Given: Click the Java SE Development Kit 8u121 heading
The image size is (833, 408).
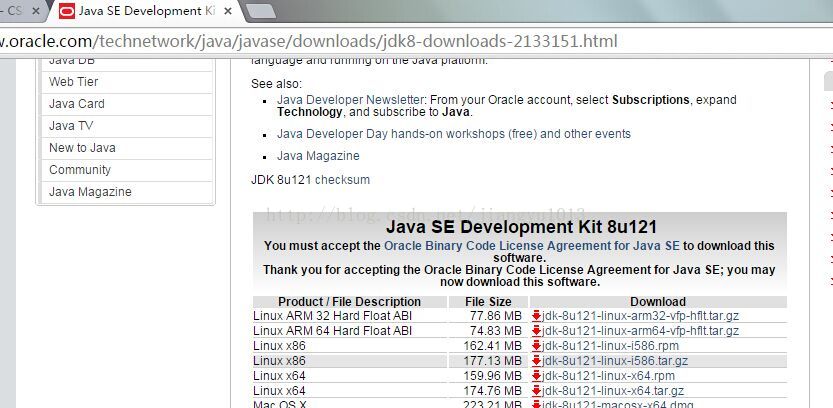Looking at the screenshot, I should (x=521, y=227).
